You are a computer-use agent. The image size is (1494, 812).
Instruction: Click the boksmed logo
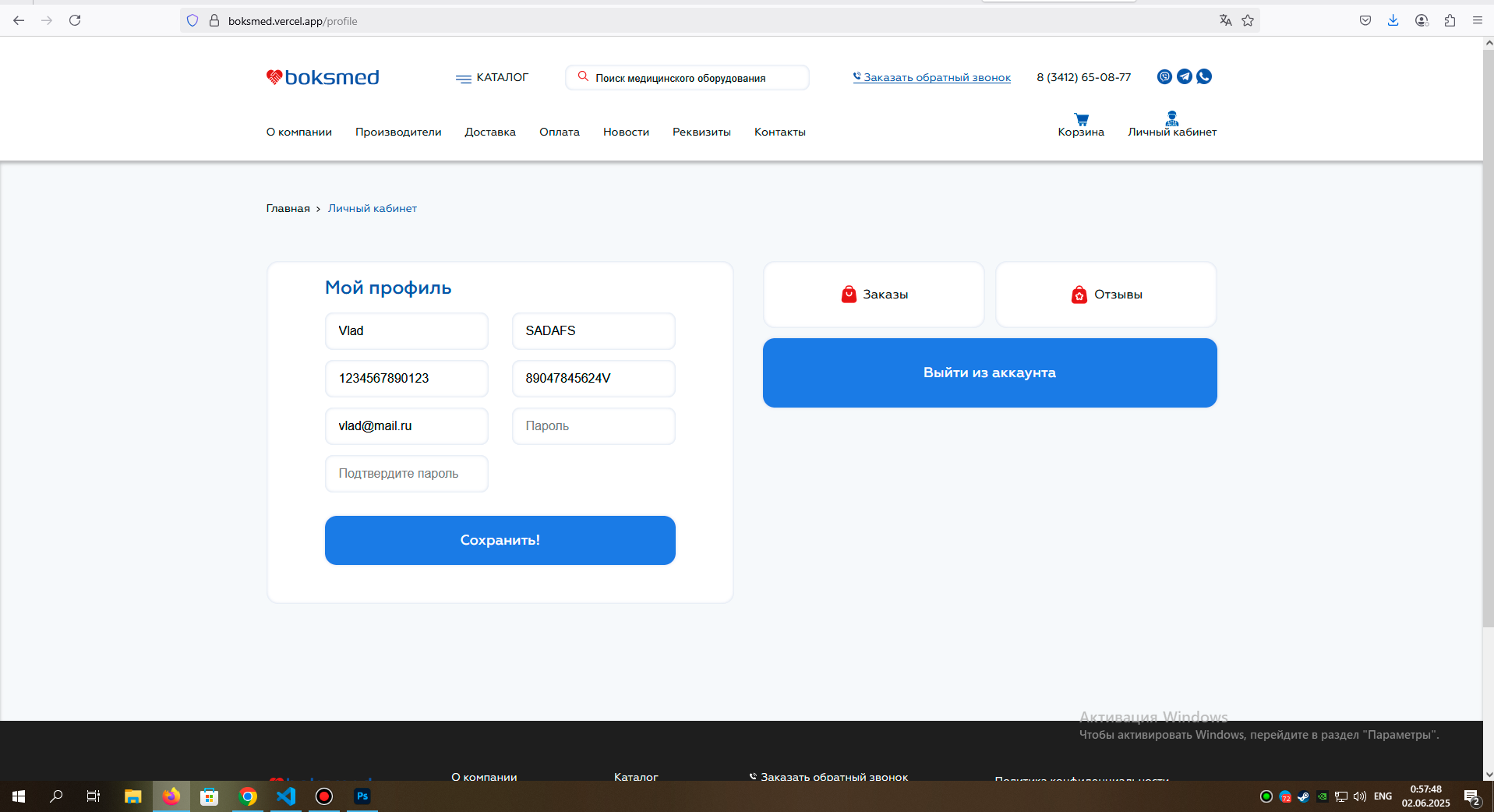pos(323,77)
